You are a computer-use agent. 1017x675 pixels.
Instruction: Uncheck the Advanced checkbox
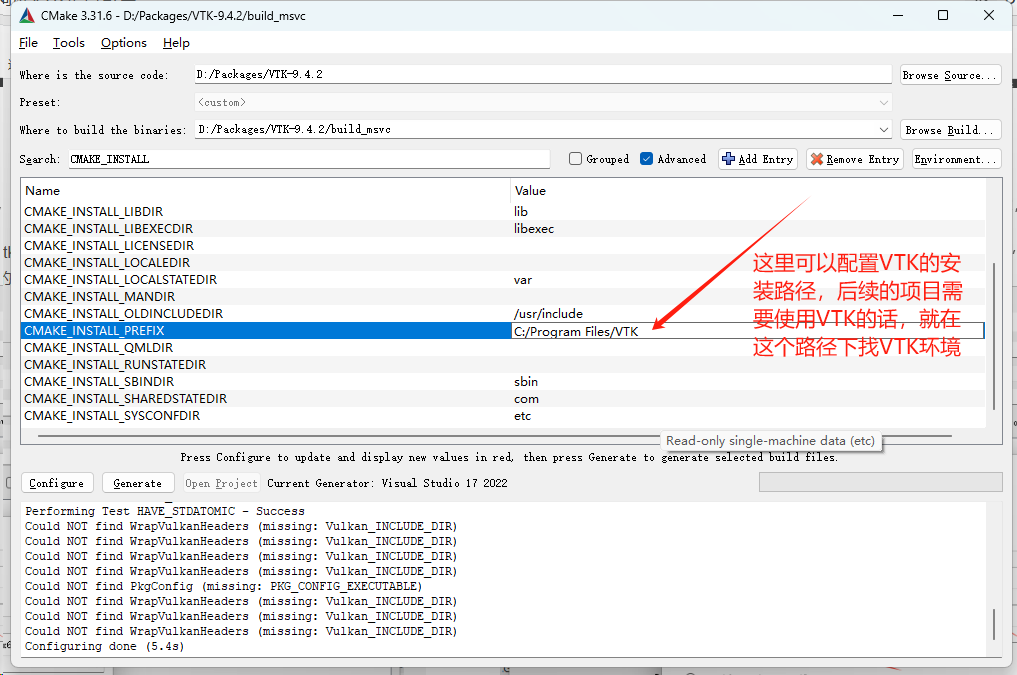point(647,159)
